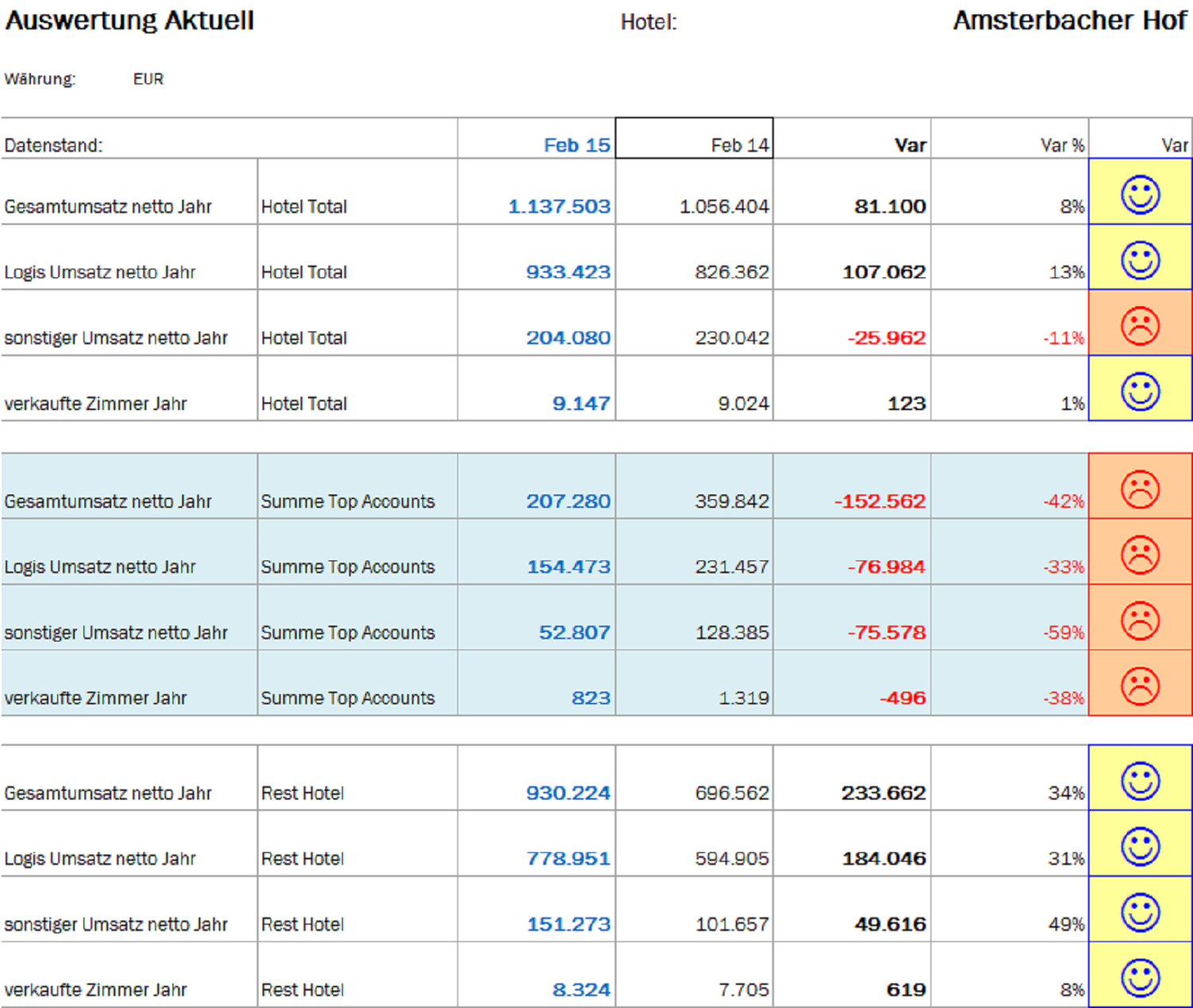
Task: Click sad face for Logis Umsatz Summe Top Accounts
Action: coord(1141,555)
